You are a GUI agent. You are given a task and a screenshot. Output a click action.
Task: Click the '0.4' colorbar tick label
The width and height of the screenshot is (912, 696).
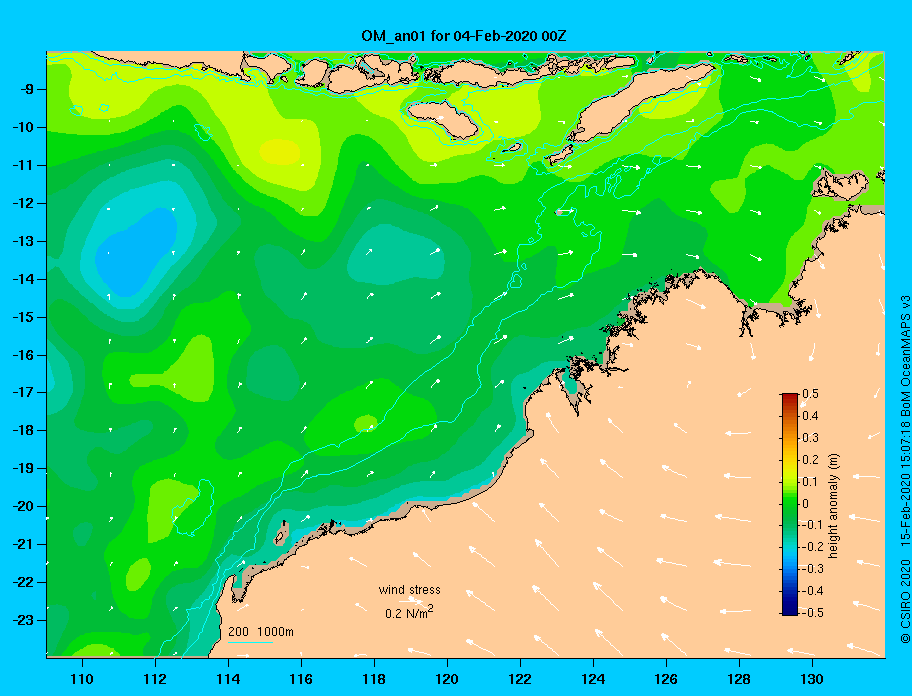click(x=810, y=416)
